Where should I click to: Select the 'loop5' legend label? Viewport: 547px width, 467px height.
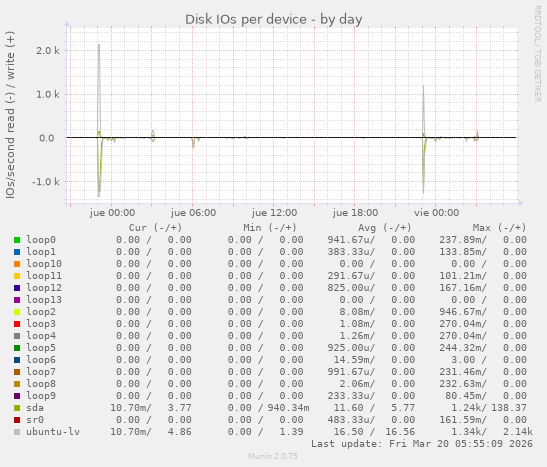click(41, 348)
